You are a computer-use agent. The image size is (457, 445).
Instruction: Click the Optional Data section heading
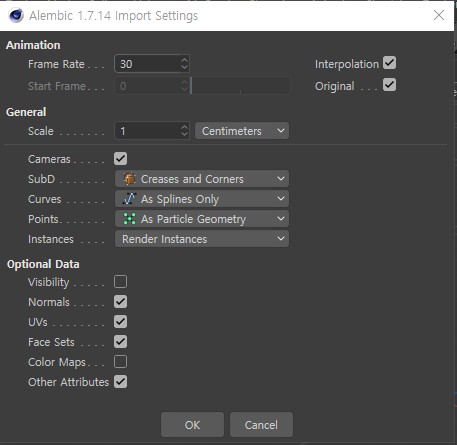[43, 264]
